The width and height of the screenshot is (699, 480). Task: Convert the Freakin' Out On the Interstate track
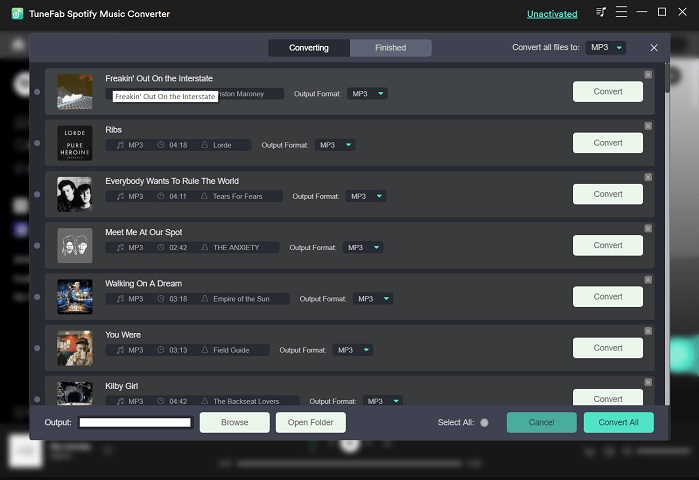tap(608, 91)
